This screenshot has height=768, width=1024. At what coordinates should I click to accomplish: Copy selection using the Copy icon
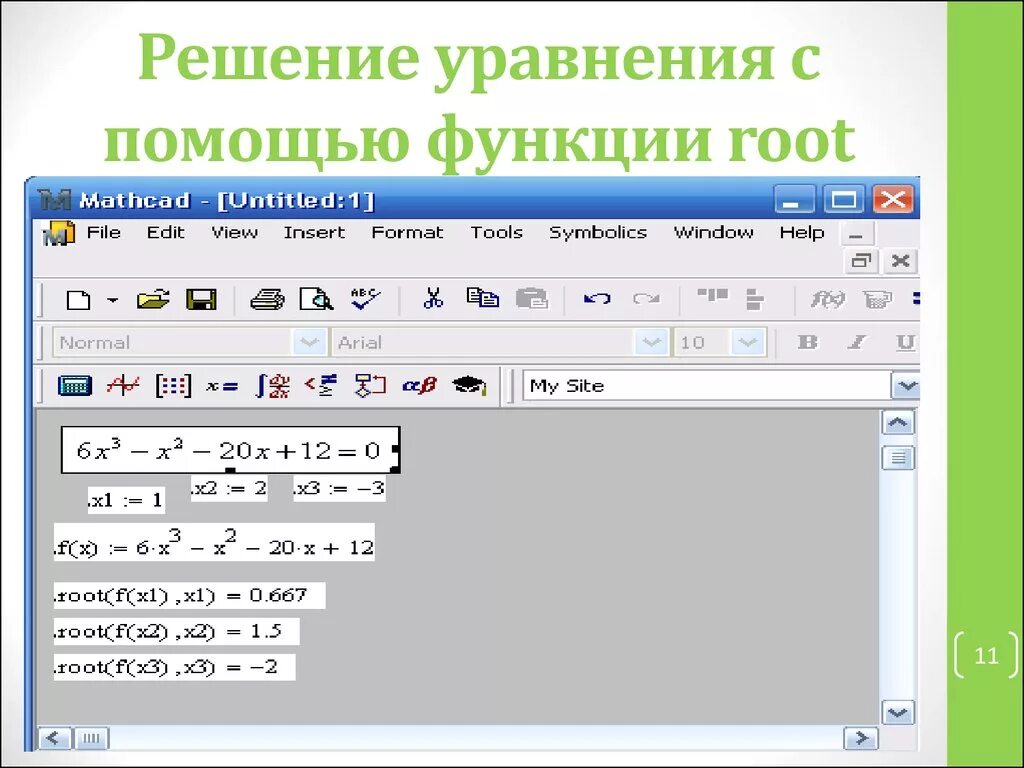[483, 298]
